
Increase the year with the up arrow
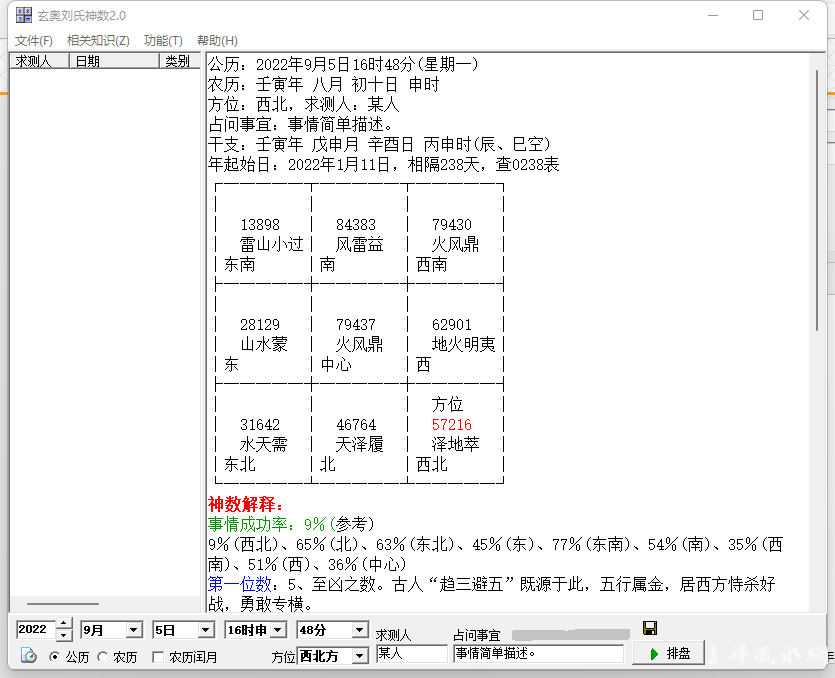[x=64, y=625]
